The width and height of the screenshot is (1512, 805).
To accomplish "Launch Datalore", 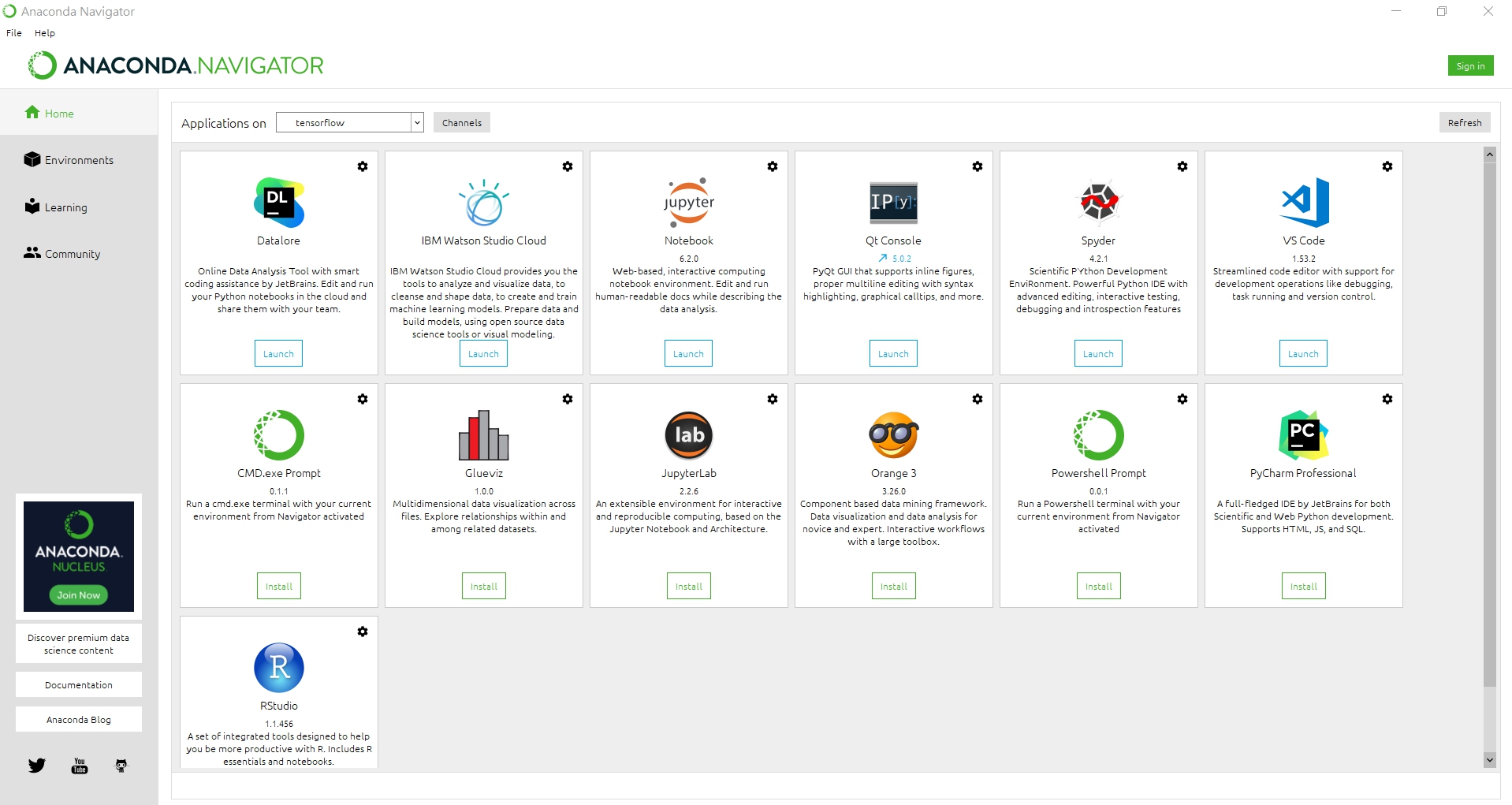I will [278, 353].
